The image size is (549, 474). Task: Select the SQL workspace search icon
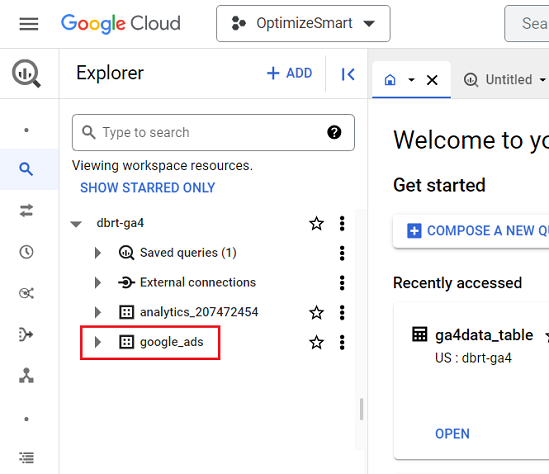pyautogui.click(x=26, y=169)
